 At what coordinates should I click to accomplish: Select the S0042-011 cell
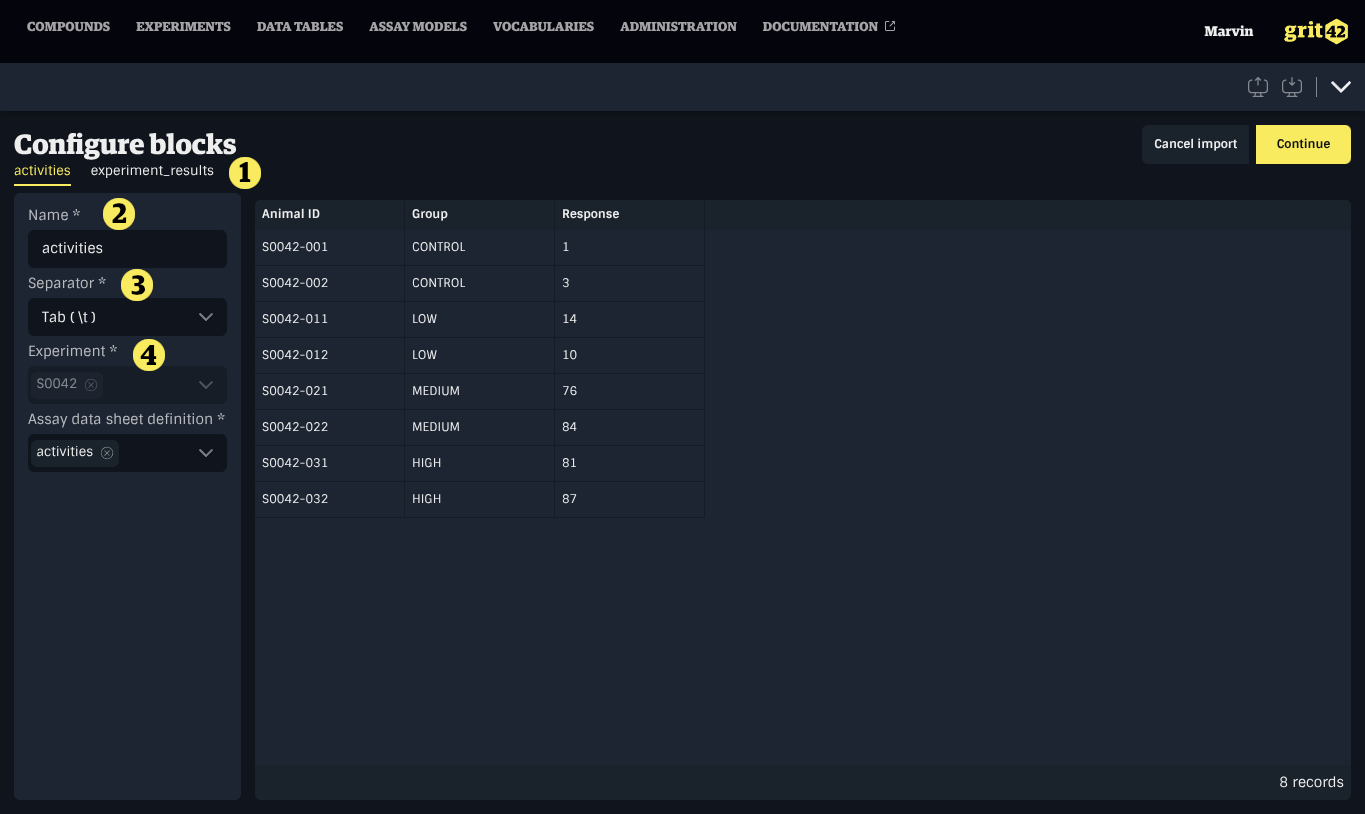click(330, 319)
